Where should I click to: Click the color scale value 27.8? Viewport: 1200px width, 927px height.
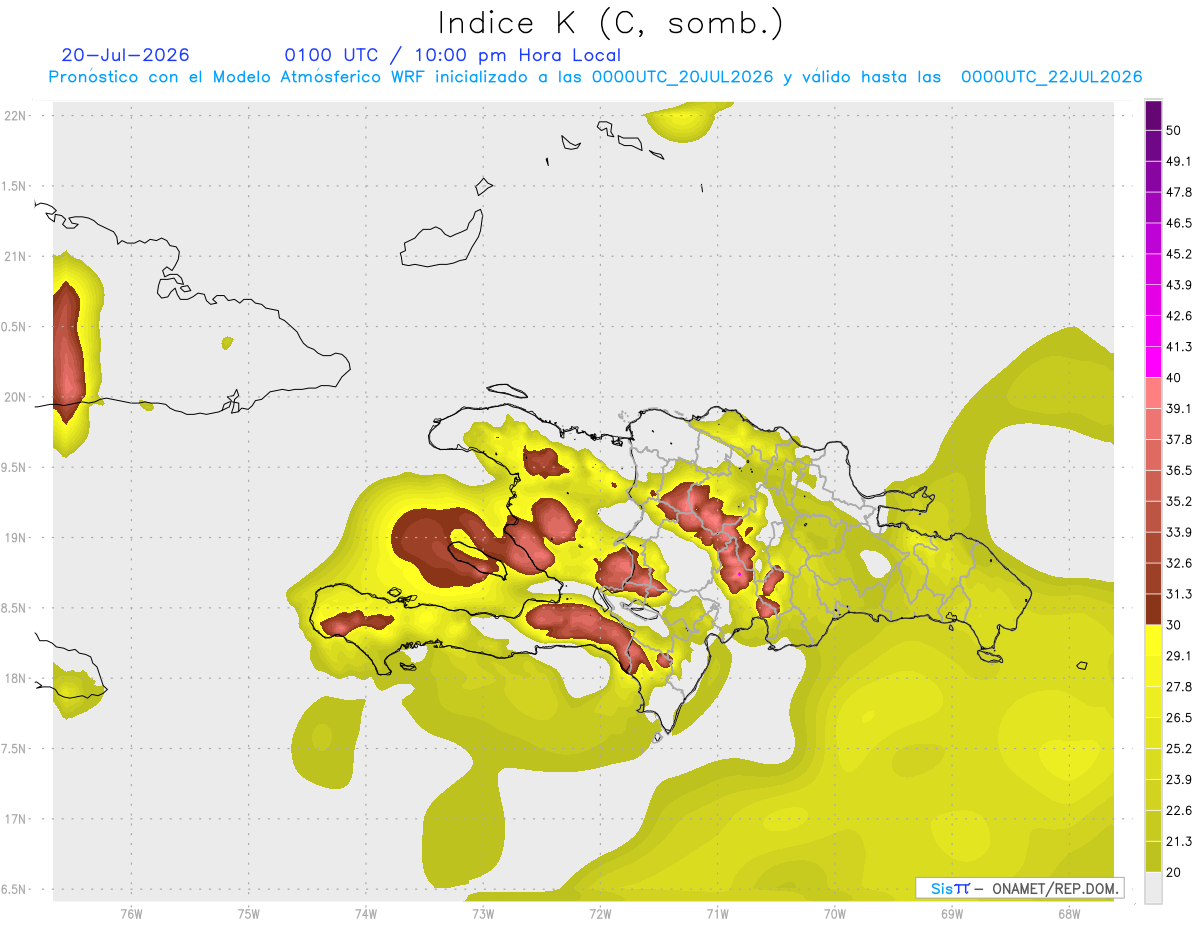pos(1179,686)
